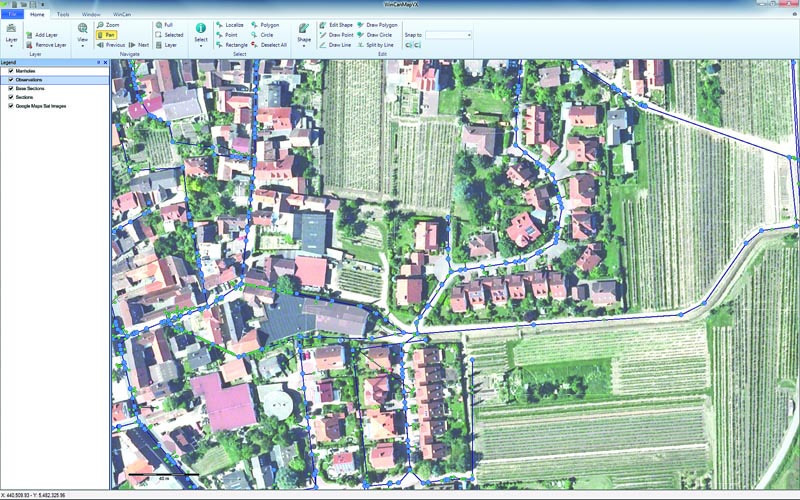Go to Previous map view

[x=110, y=45]
